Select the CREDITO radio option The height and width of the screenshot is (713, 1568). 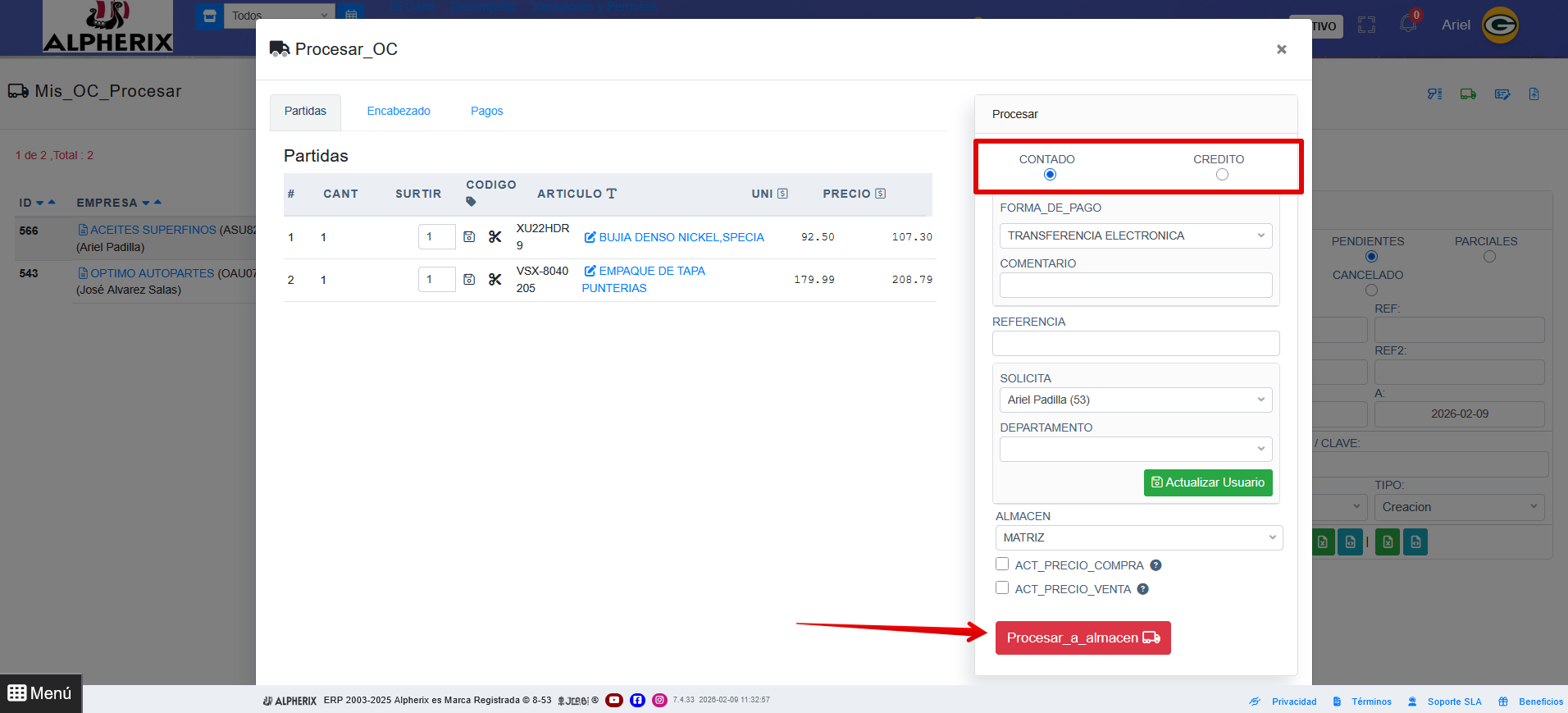[x=1222, y=175]
